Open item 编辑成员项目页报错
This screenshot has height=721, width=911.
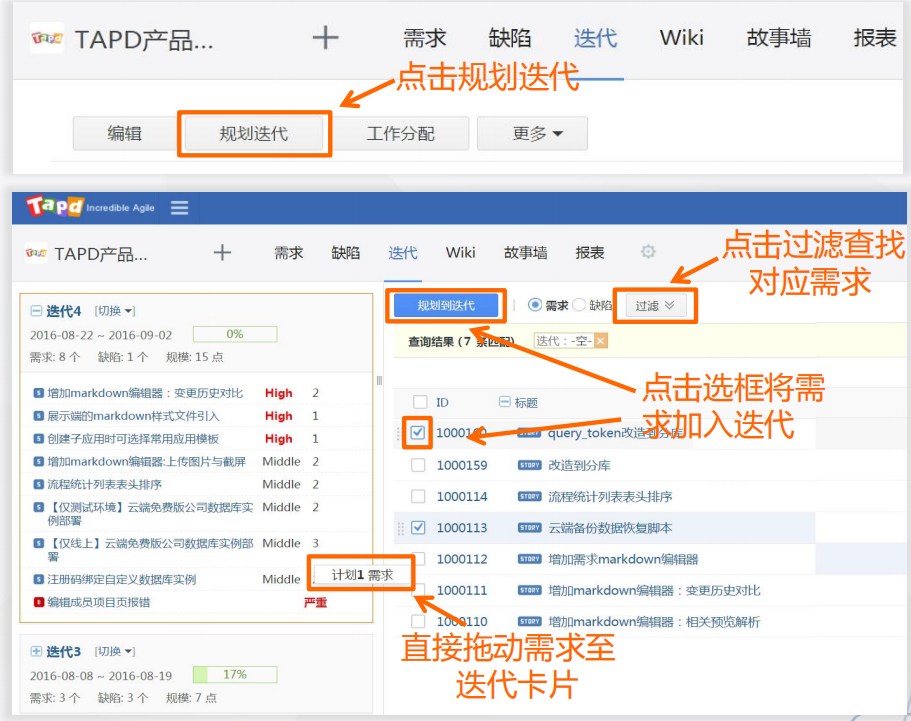[99, 602]
